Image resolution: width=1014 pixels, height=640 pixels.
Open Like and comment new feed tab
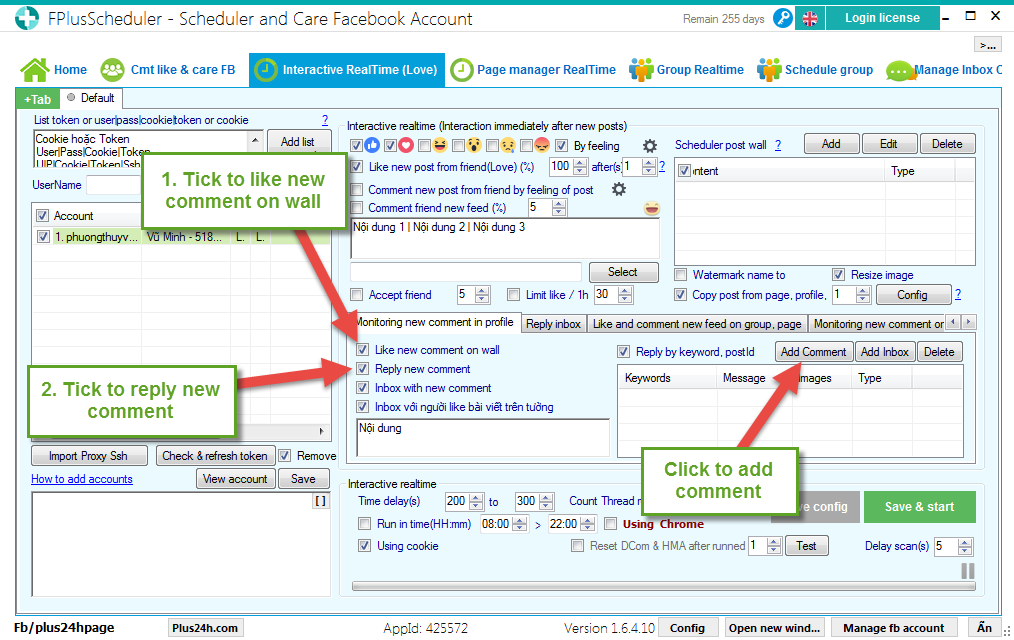(697, 324)
